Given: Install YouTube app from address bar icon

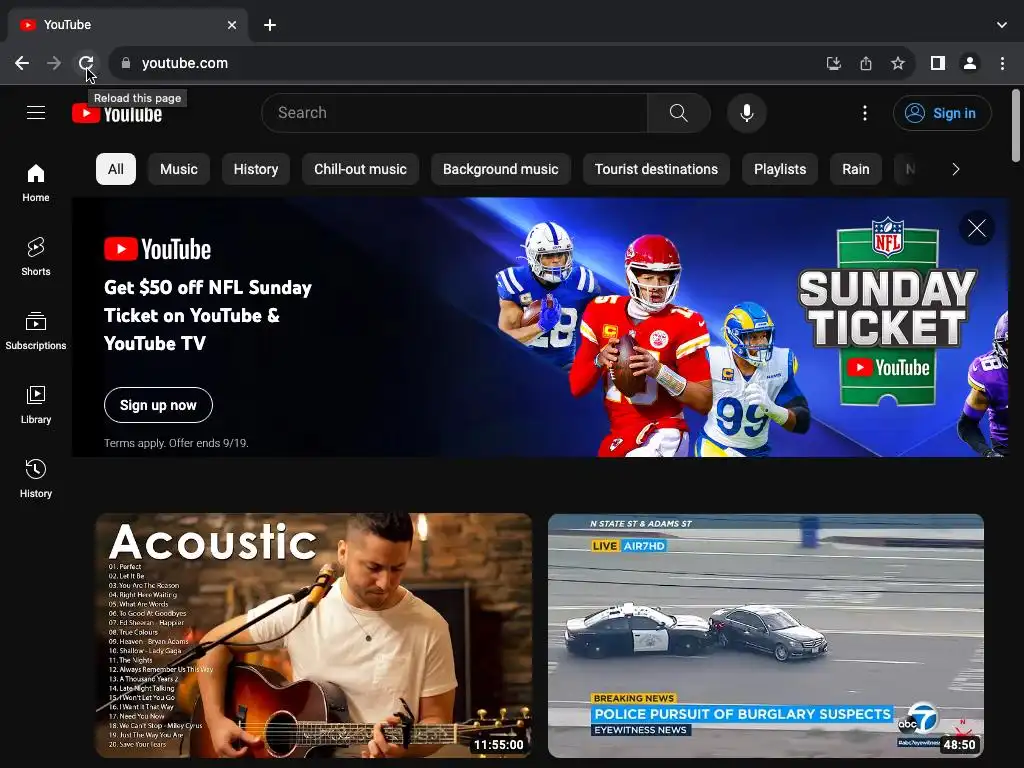Looking at the screenshot, I should (833, 63).
